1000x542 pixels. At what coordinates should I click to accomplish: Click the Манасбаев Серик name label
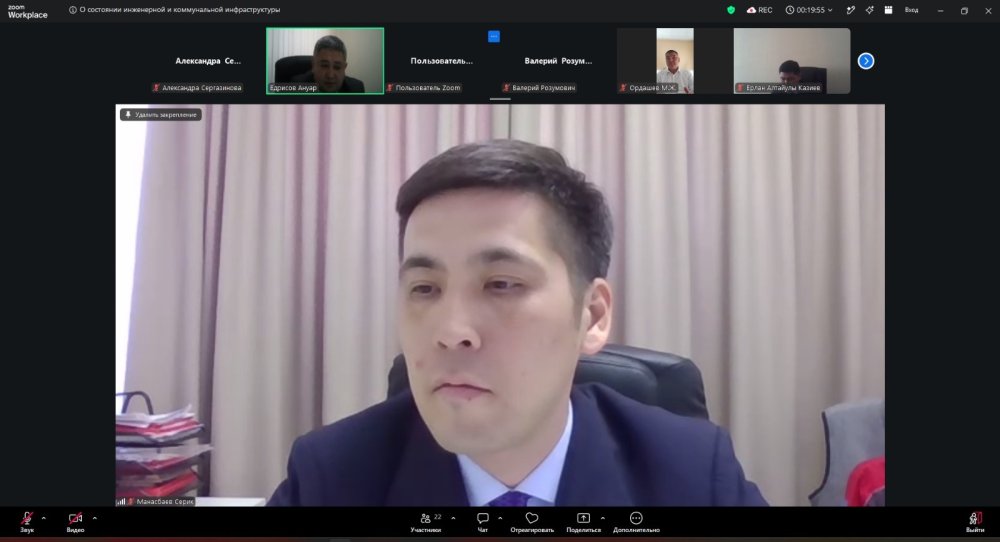[165, 502]
